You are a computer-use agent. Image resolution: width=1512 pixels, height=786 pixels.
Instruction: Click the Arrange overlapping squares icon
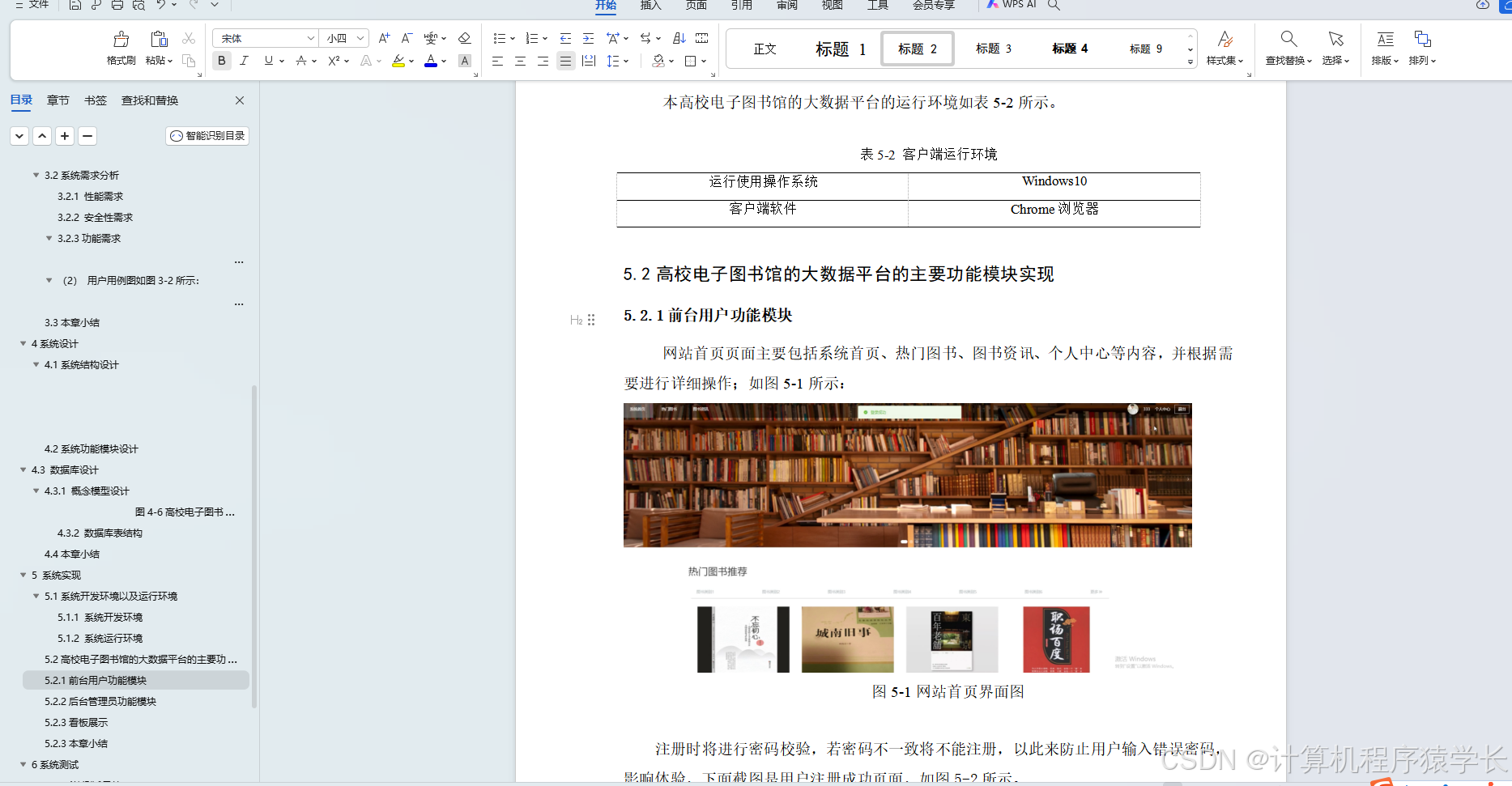coord(1422,39)
